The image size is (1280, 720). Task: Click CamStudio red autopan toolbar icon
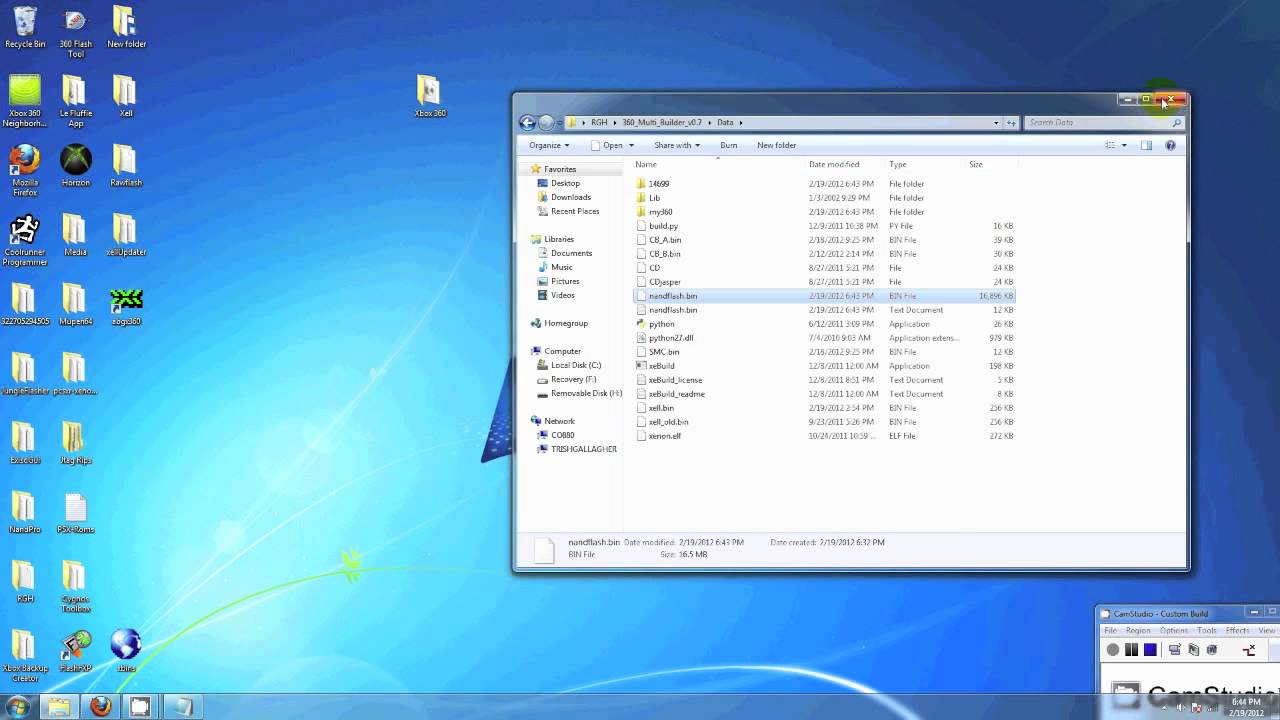(1249, 650)
